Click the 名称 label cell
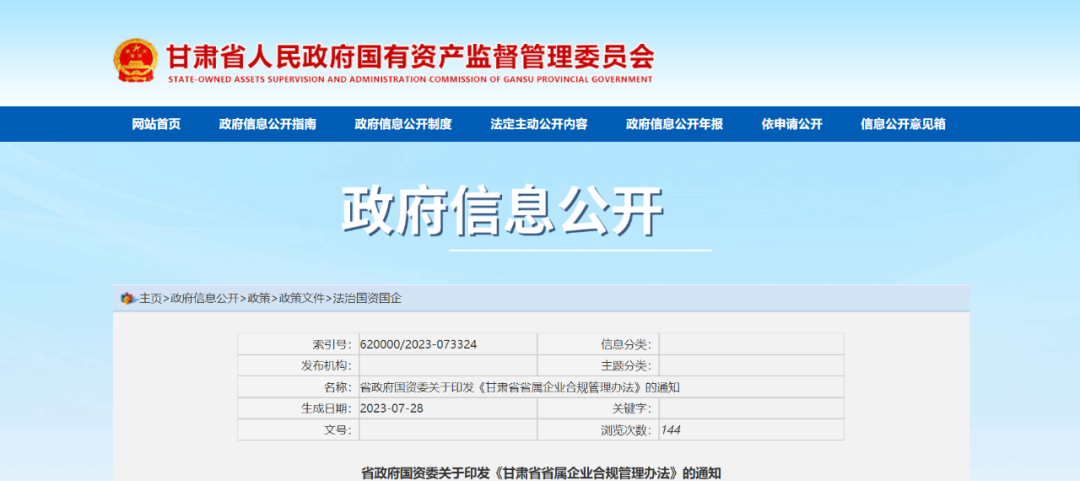The width and height of the screenshot is (1080, 481). (x=298, y=387)
